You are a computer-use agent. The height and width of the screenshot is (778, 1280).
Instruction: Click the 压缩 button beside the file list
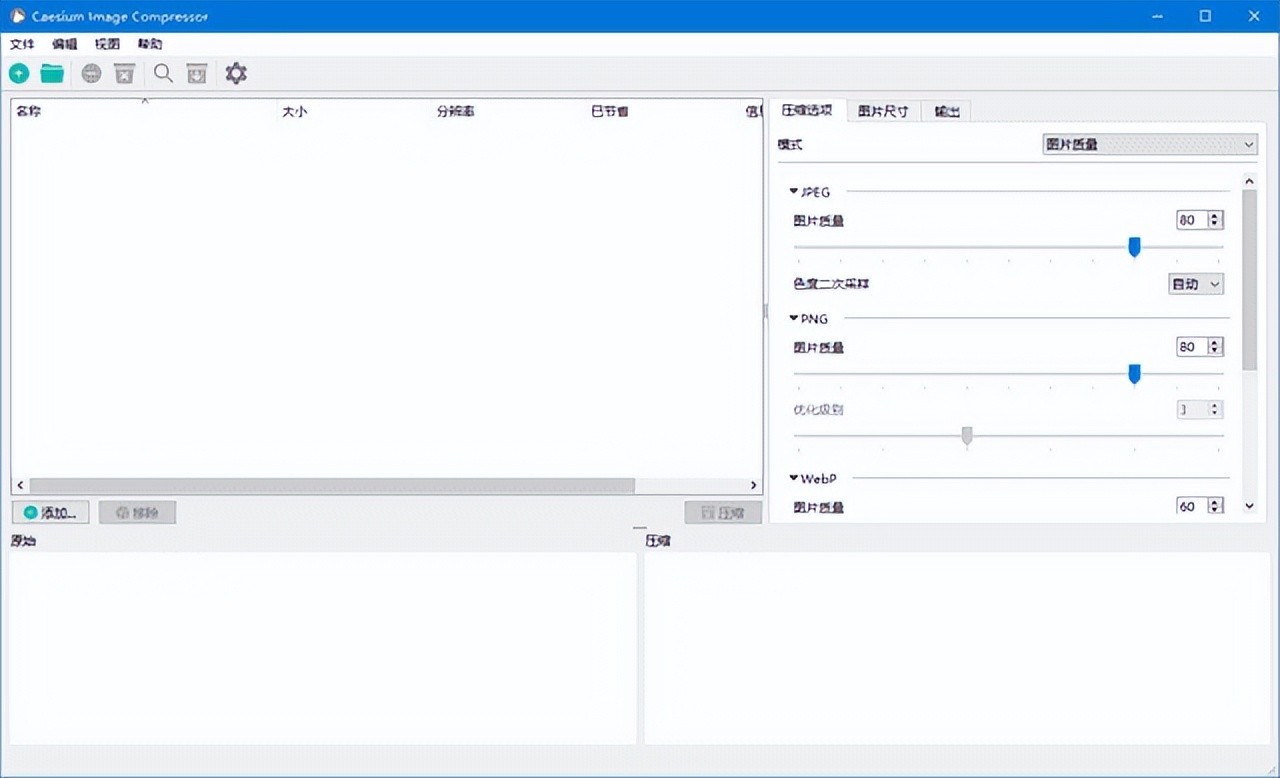tap(723, 513)
